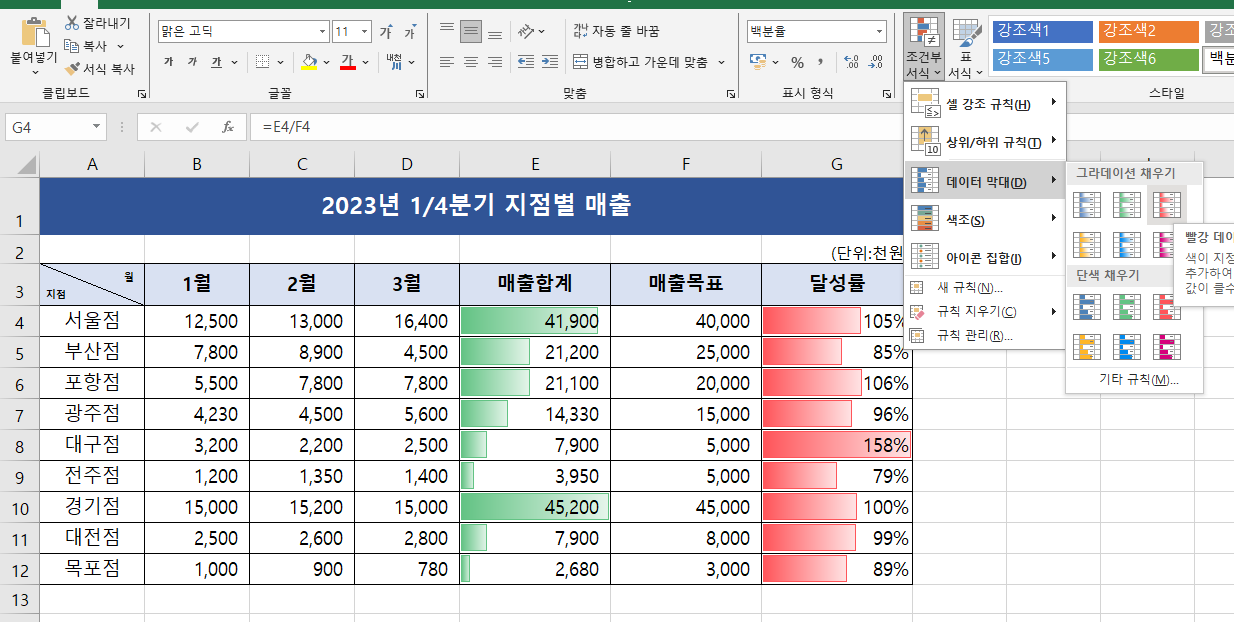
Task: Apply yellow fill color bucket
Action: pos(310,62)
